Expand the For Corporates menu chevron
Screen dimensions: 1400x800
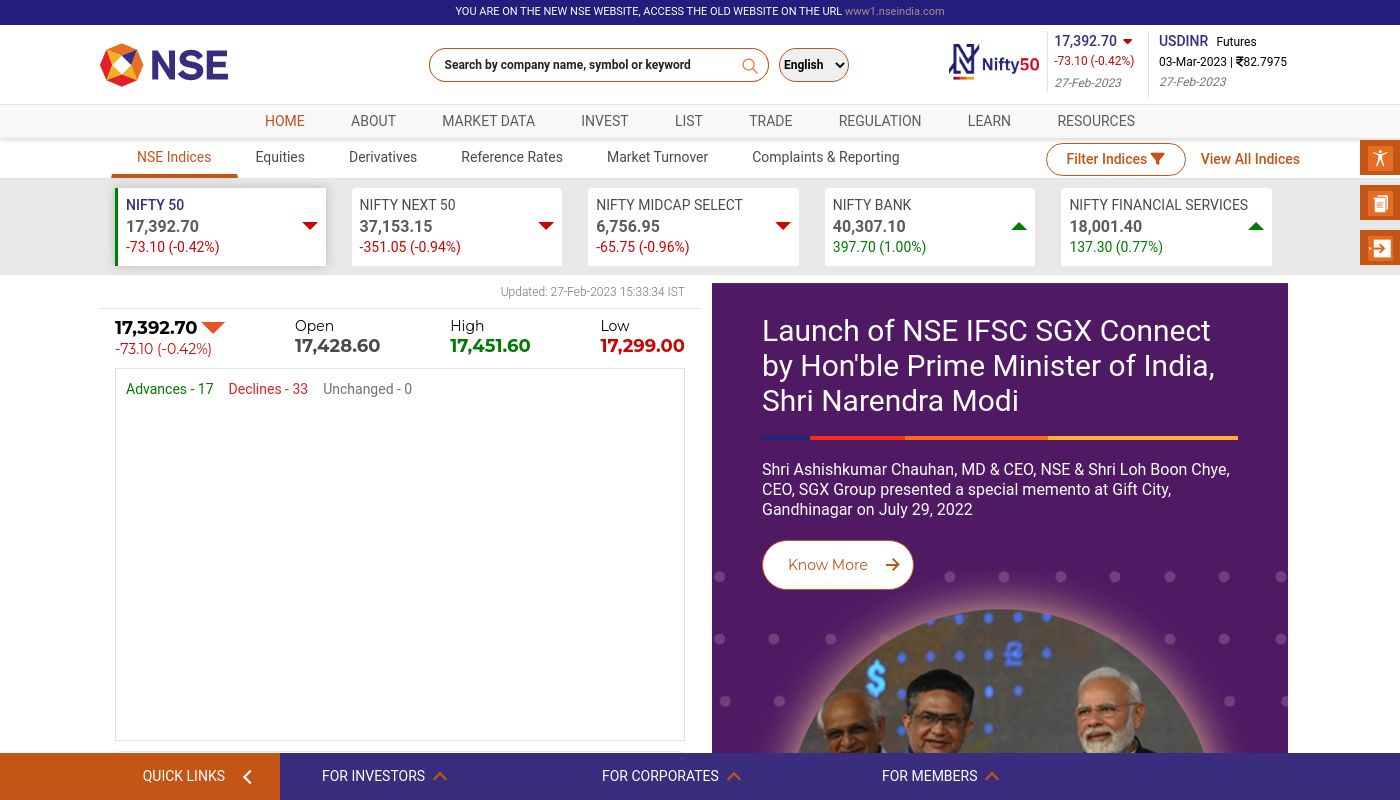coord(733,776)
